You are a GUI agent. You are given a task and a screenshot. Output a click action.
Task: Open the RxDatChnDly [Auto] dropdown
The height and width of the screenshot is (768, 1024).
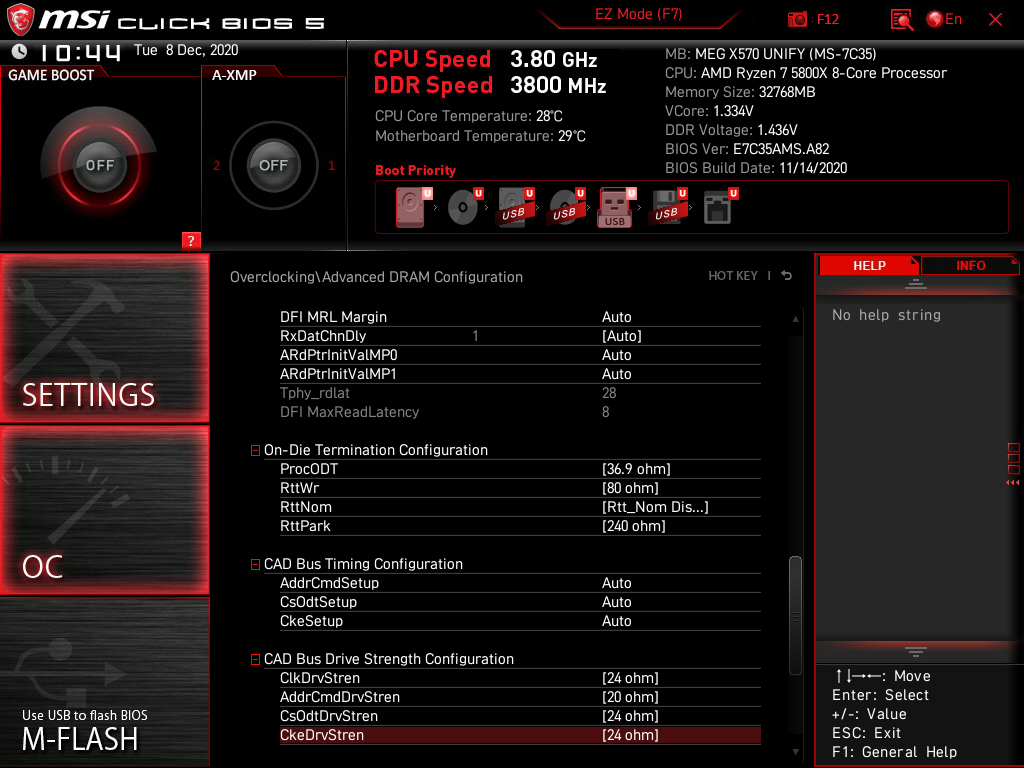(622, 336)
